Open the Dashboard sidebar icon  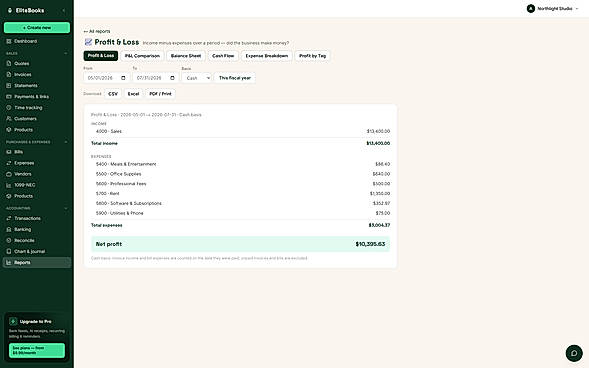pyautogui.click(x=9, y=41)
